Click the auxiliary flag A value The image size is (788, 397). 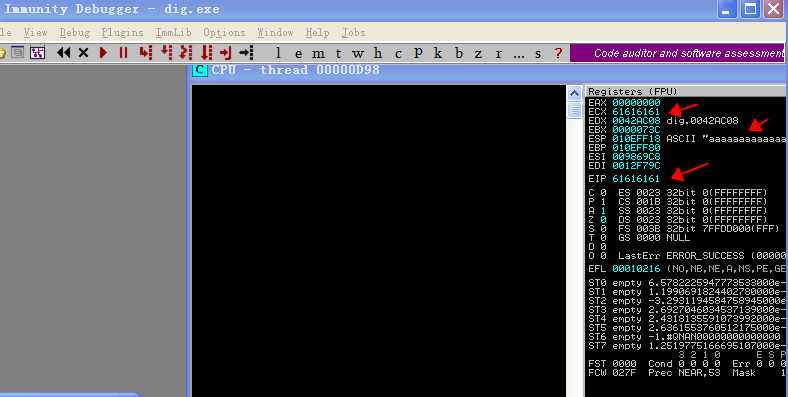(603, 211)
